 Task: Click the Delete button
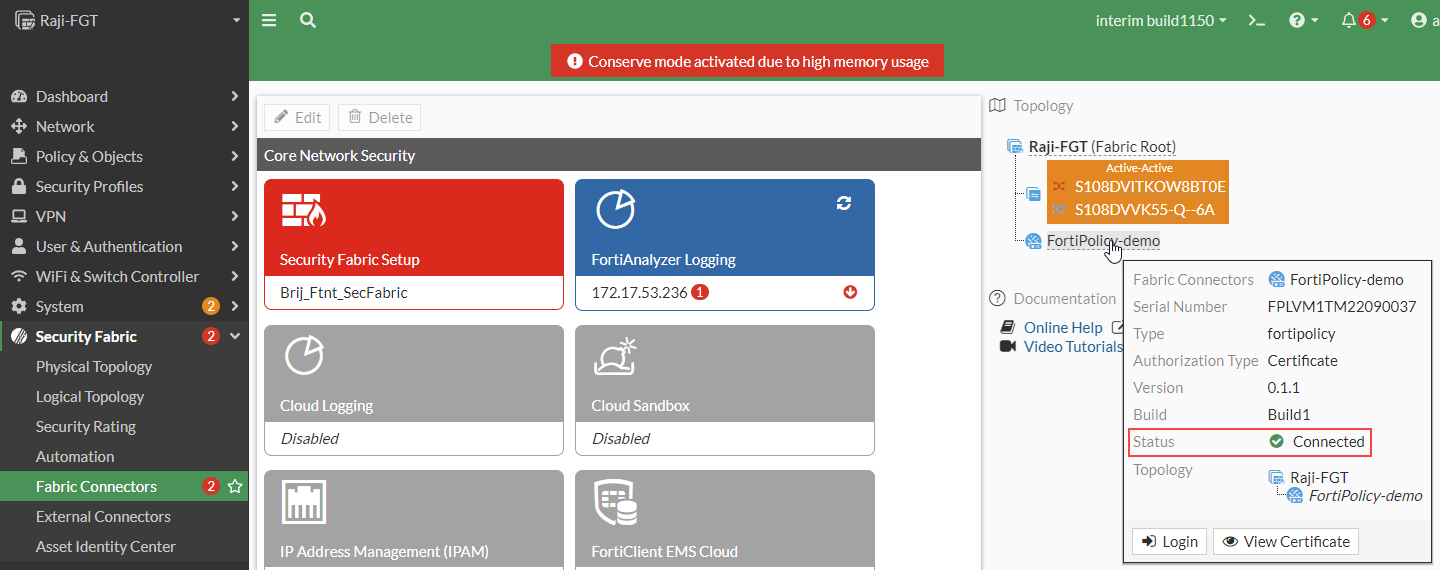379,117
